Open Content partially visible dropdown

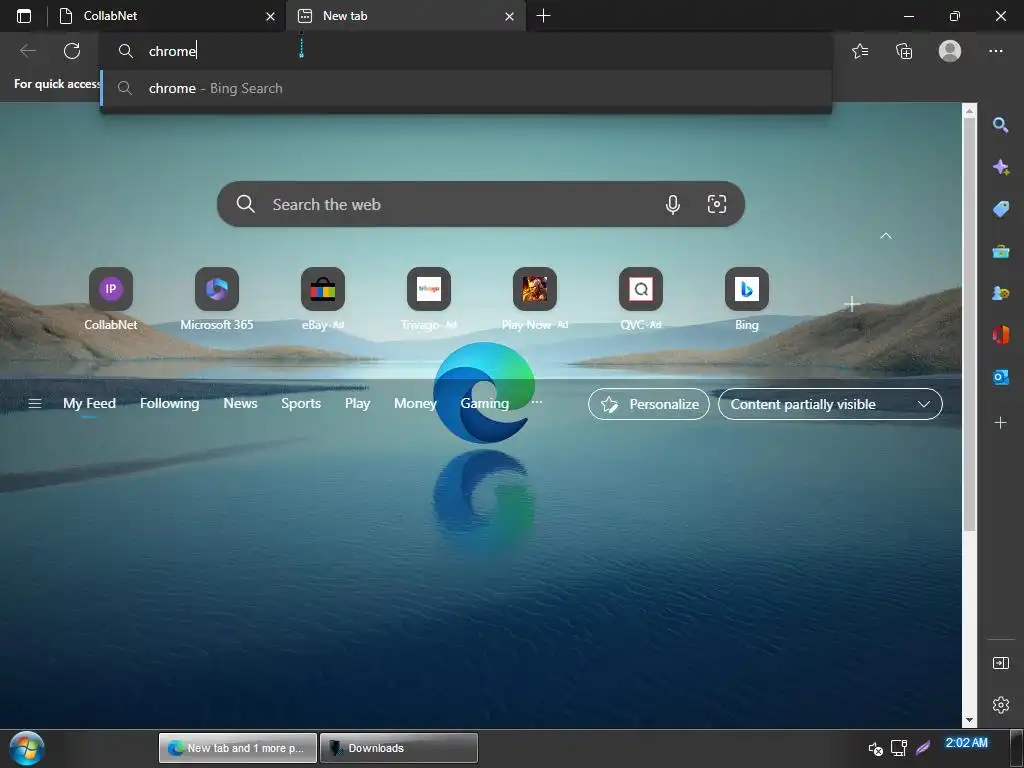pyautogui.click(x=830, y=404)
